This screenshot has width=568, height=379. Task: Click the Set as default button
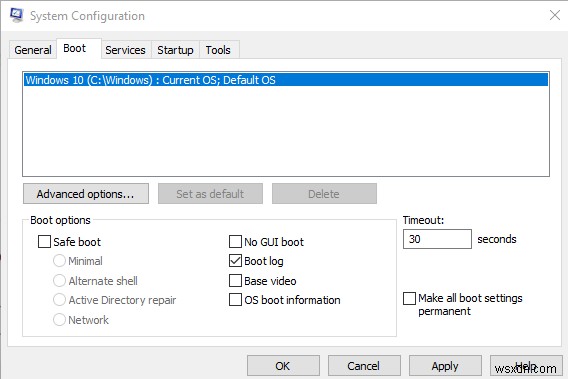(210, 194)
